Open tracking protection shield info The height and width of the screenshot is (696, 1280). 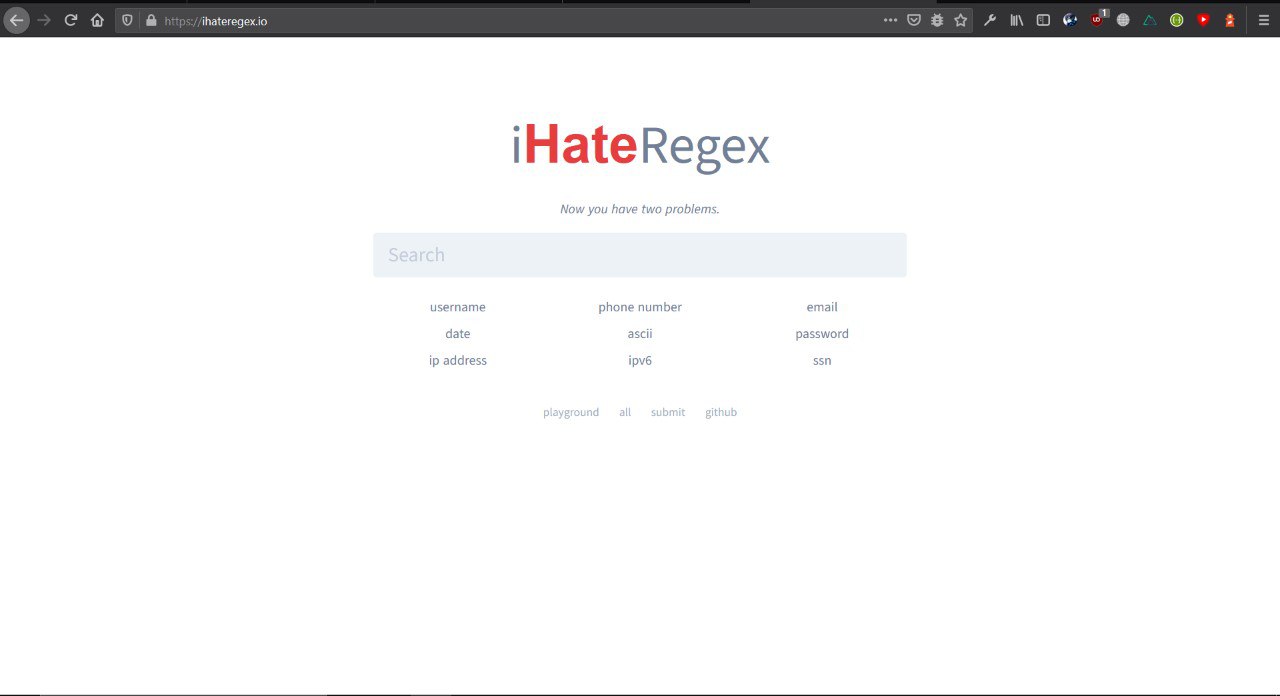(x=127, y=20)
